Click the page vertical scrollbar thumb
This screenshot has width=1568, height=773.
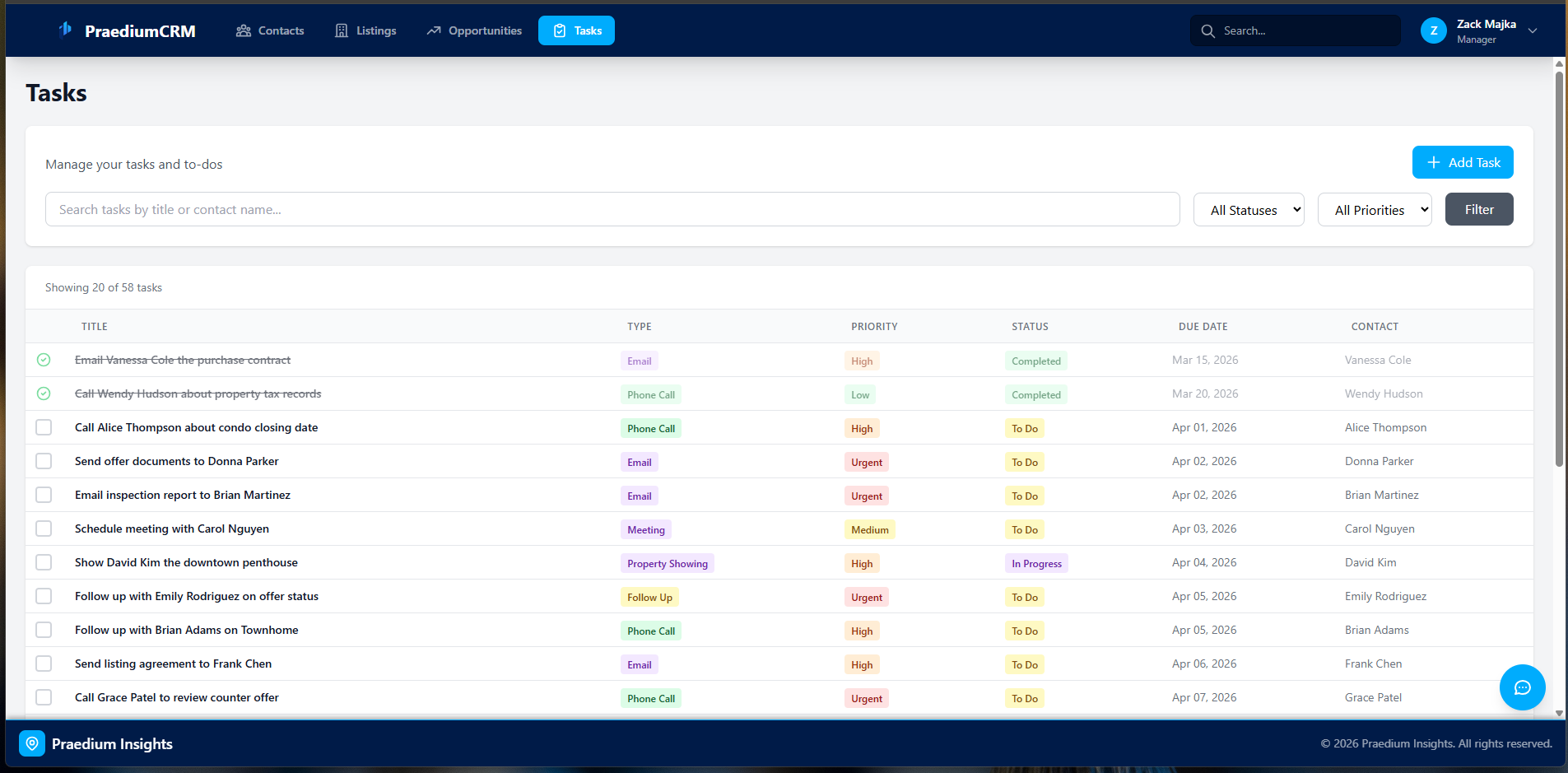(x=1559, y=269)
